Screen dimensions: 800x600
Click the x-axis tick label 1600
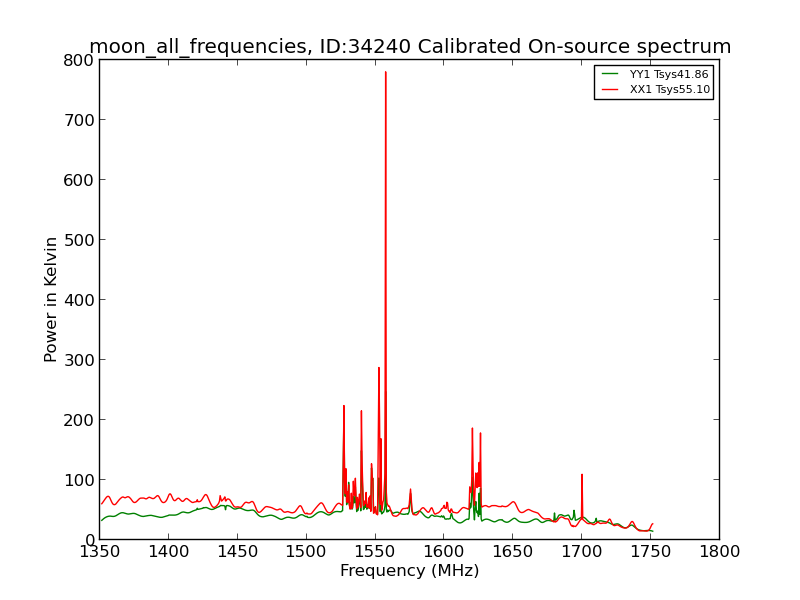(444, 552)
